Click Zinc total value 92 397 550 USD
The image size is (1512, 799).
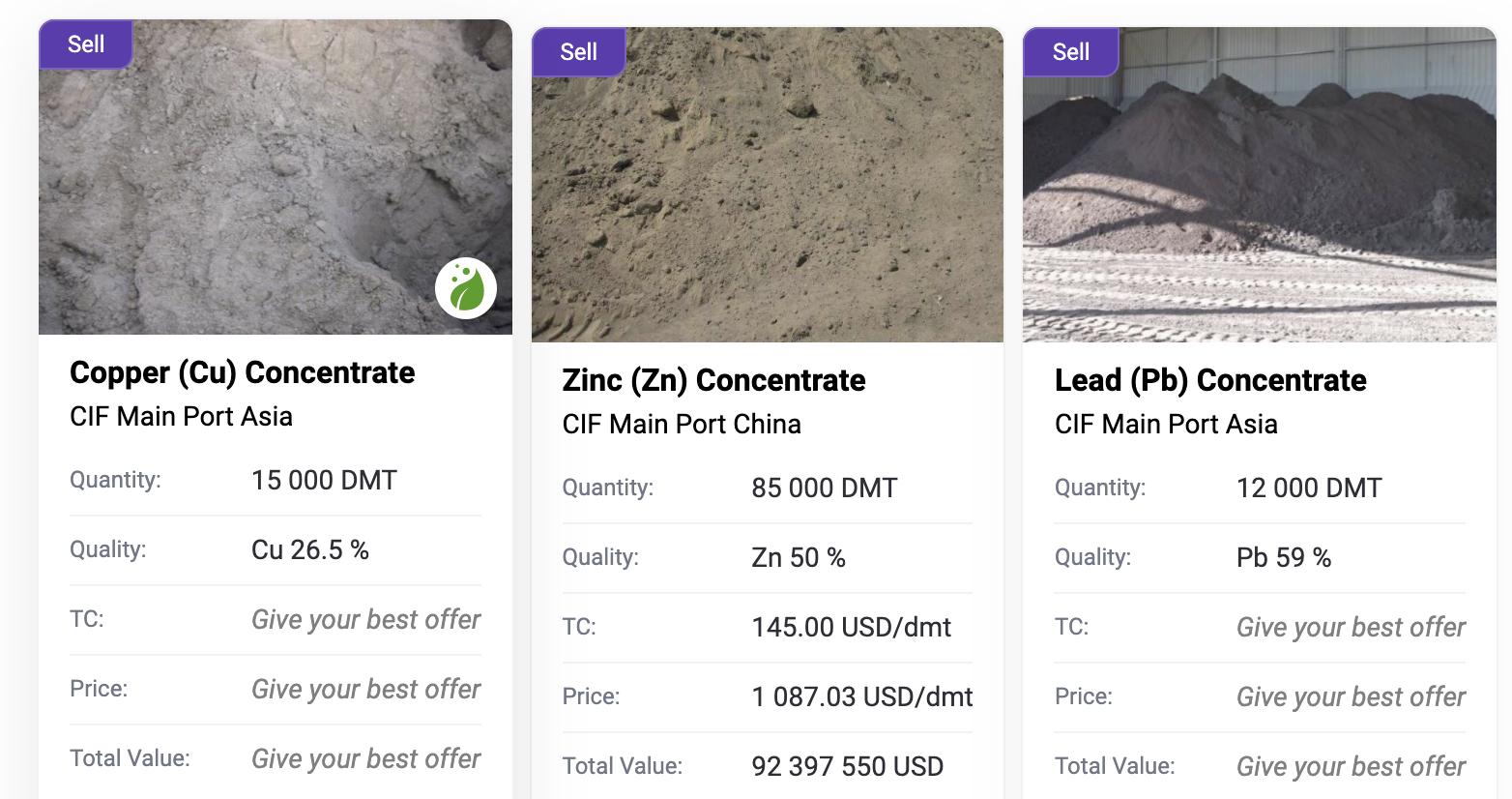(847, 766)
